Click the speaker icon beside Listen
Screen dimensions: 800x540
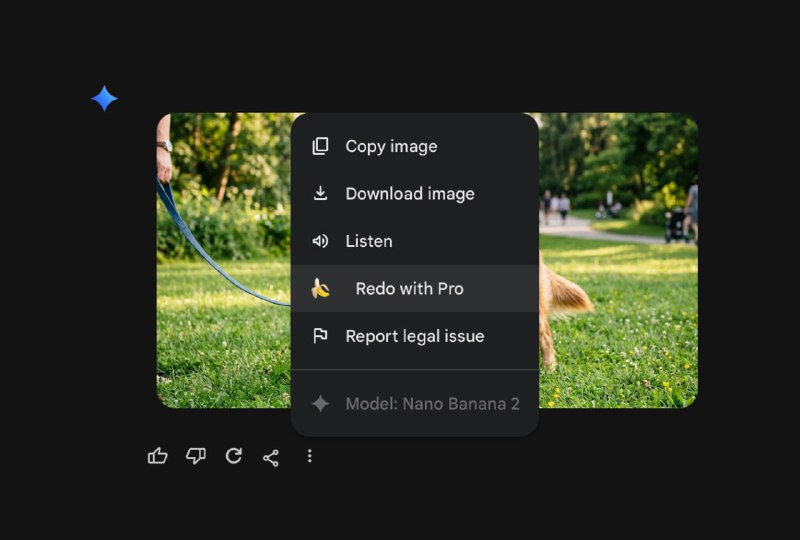pos(320,241)
